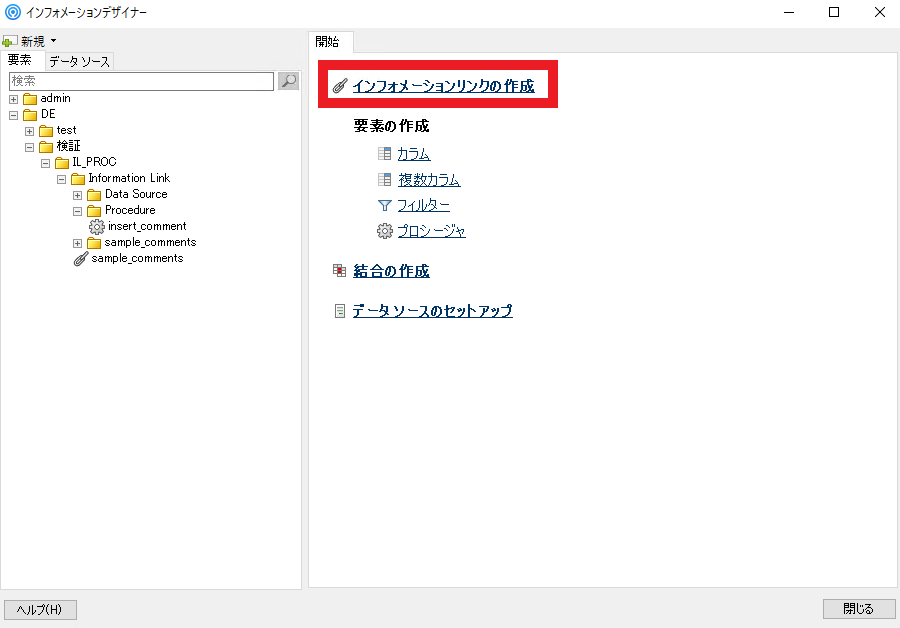Focus the 検索 search field
This screenshot has width=900, height=628.
click(141, 81)
